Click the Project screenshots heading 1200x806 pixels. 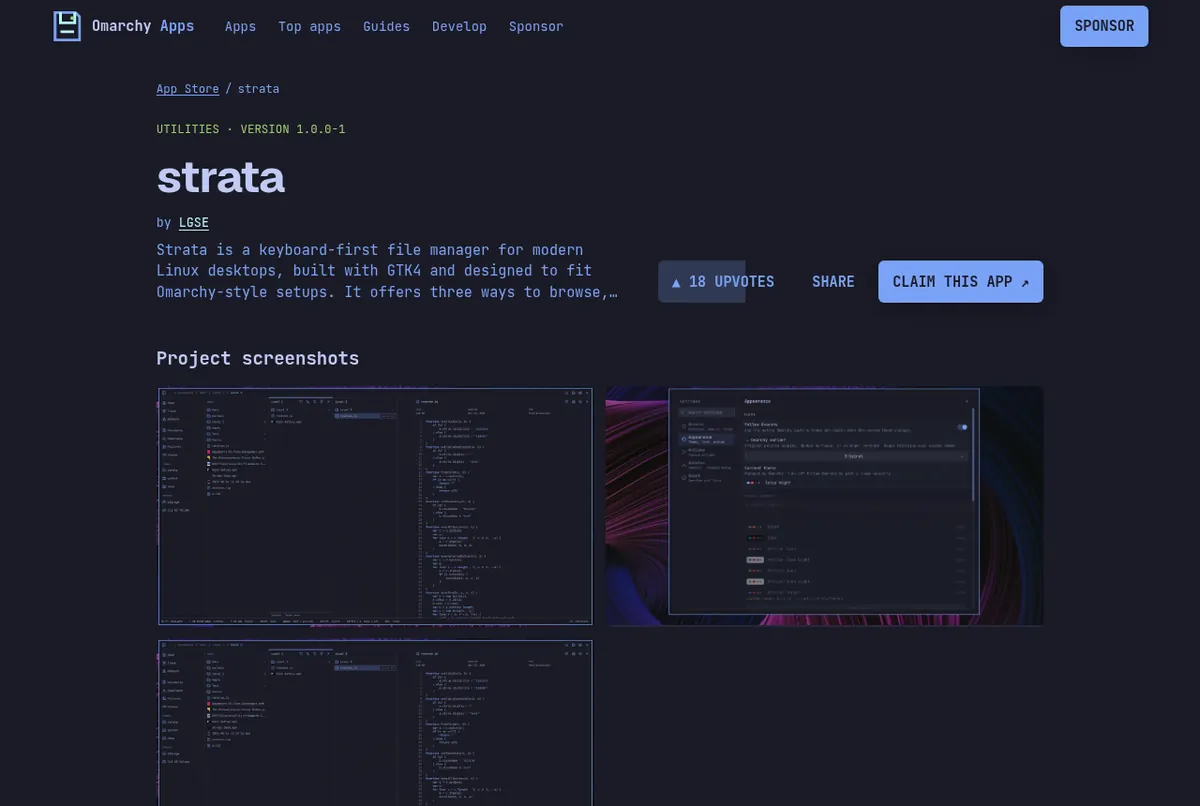click(257, 358)
